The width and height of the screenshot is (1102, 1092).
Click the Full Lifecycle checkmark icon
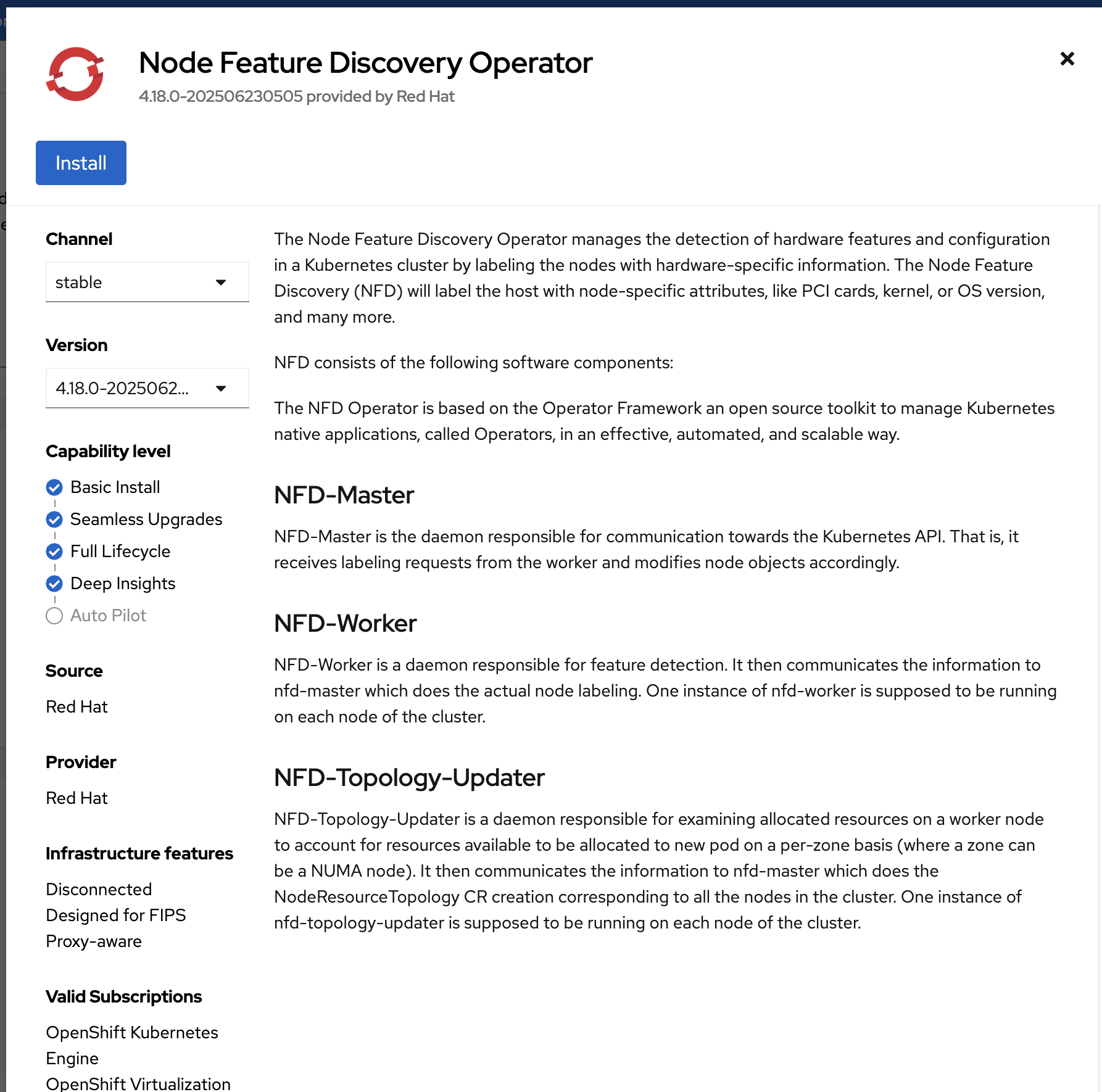pos(54,552)
